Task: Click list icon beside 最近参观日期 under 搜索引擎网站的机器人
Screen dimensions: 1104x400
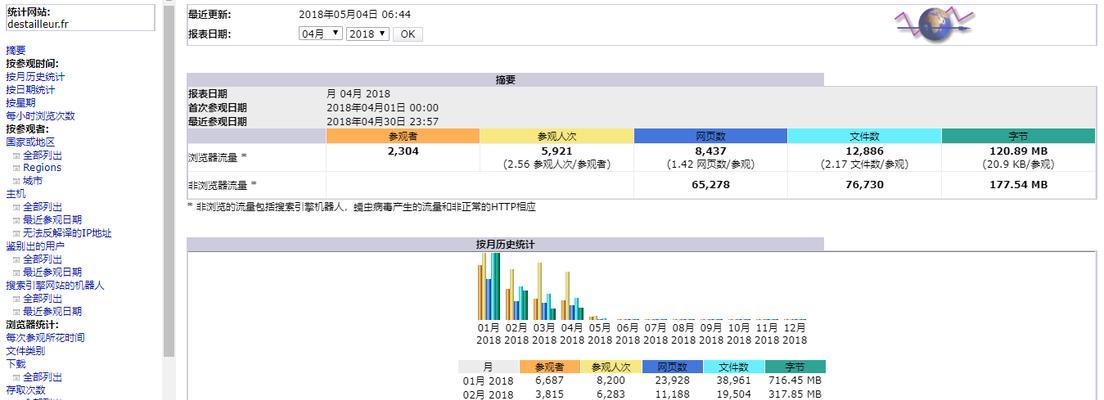Action: pos(17,311)
